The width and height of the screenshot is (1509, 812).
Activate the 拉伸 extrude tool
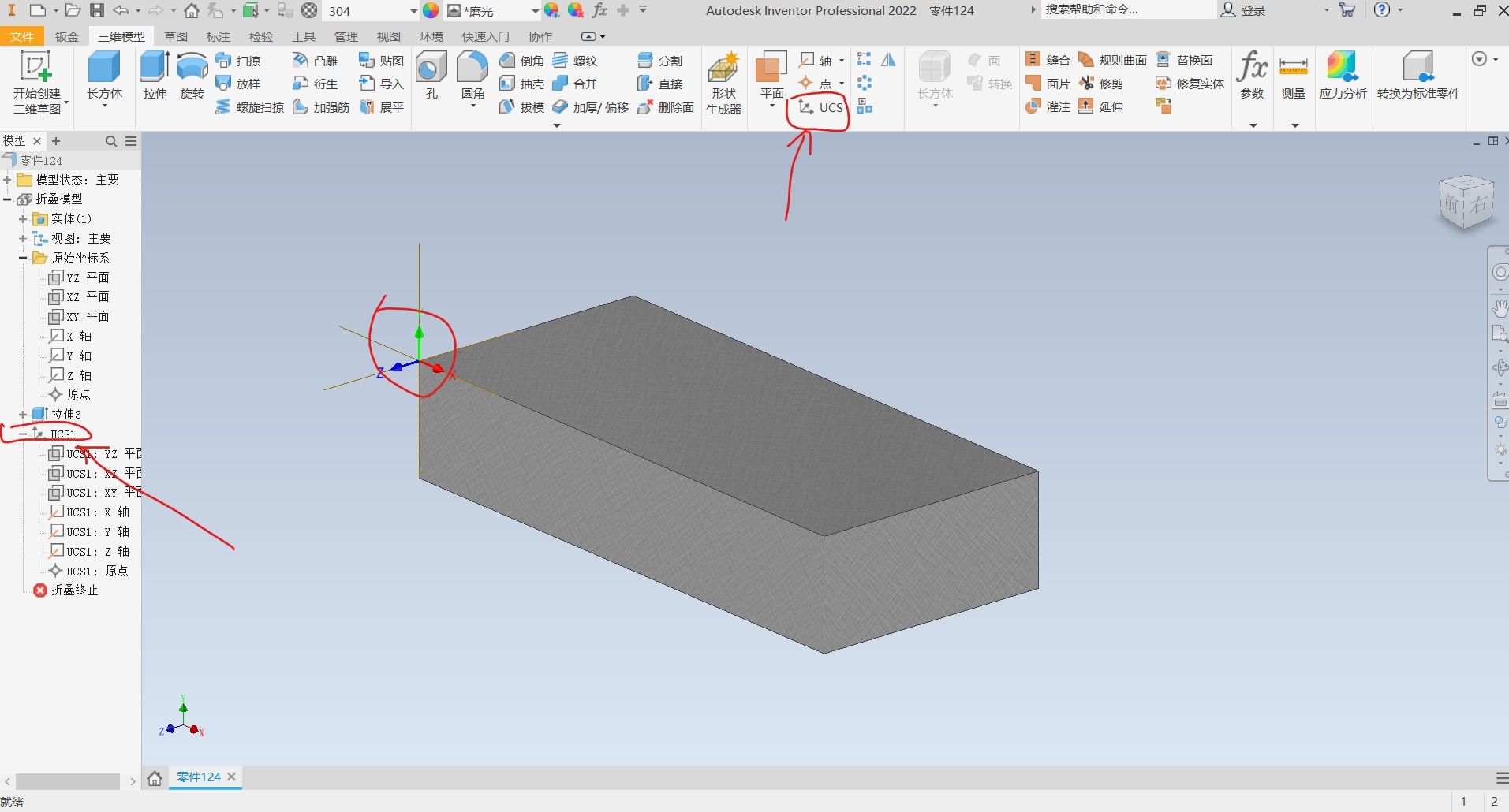pos(155,76)
